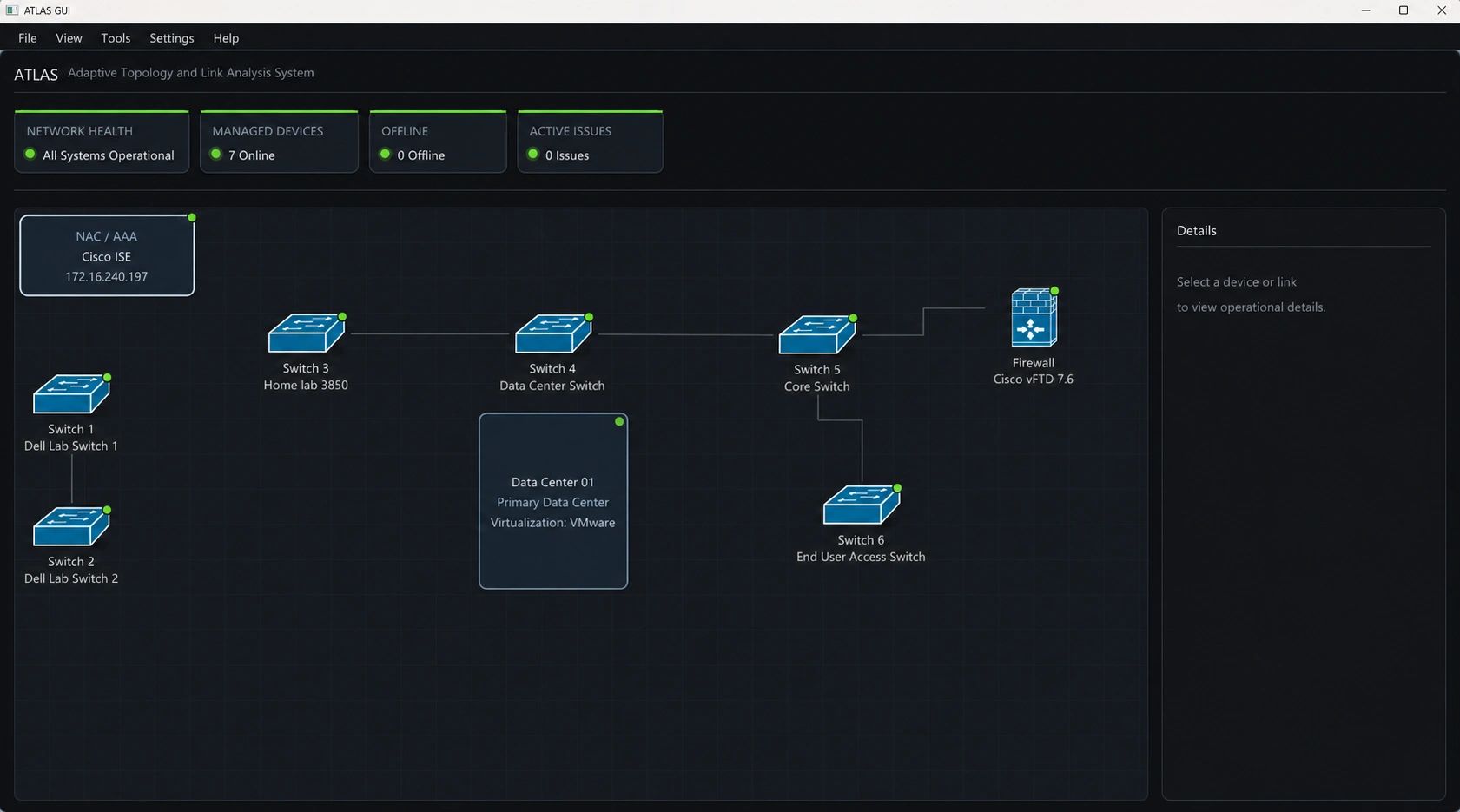
Task: Click the Switch 3 Home lab 3850 icon
Action: [307, 333]
